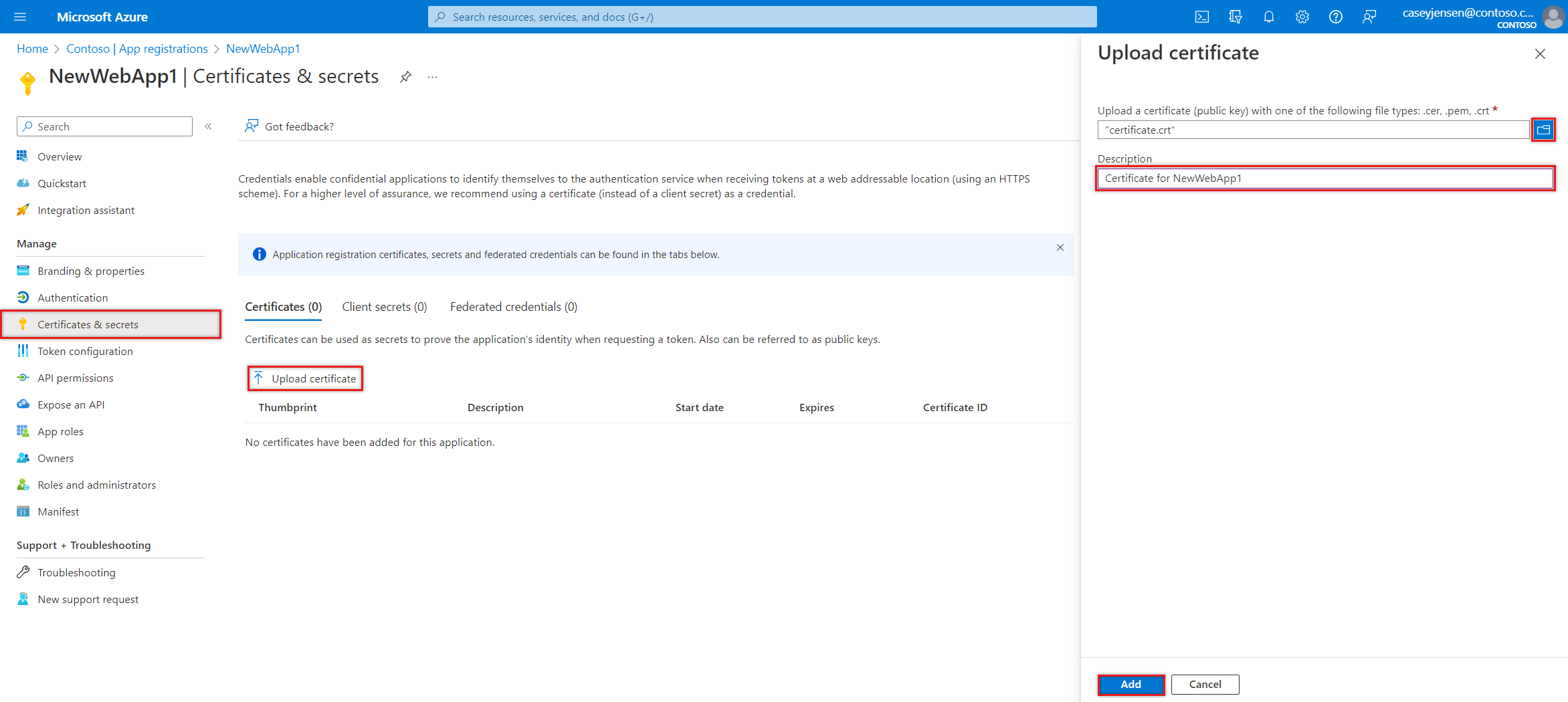Image resolution: width=1568 pixels, height=702 pixels.
Task: Open portal settings gear
Action: click(x=1302, y=17)
